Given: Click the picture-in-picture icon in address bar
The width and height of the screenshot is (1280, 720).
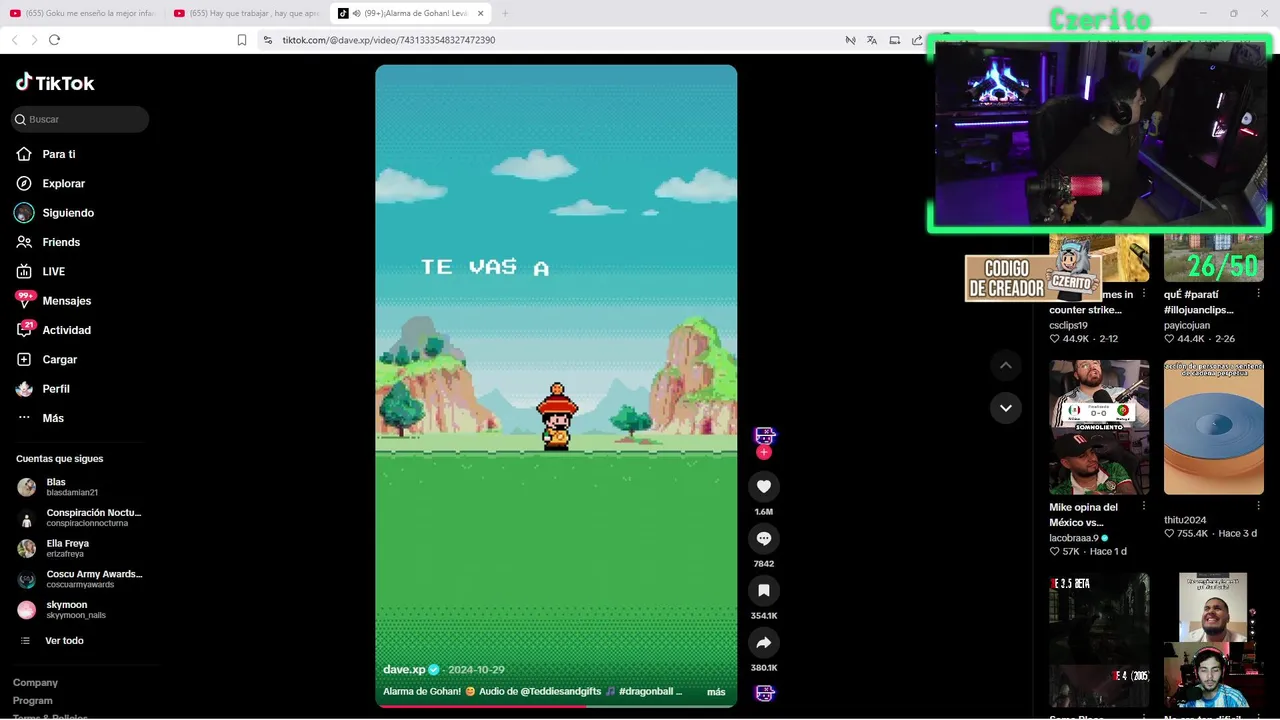Looking at the screenshot, I should tap(895, 40).
